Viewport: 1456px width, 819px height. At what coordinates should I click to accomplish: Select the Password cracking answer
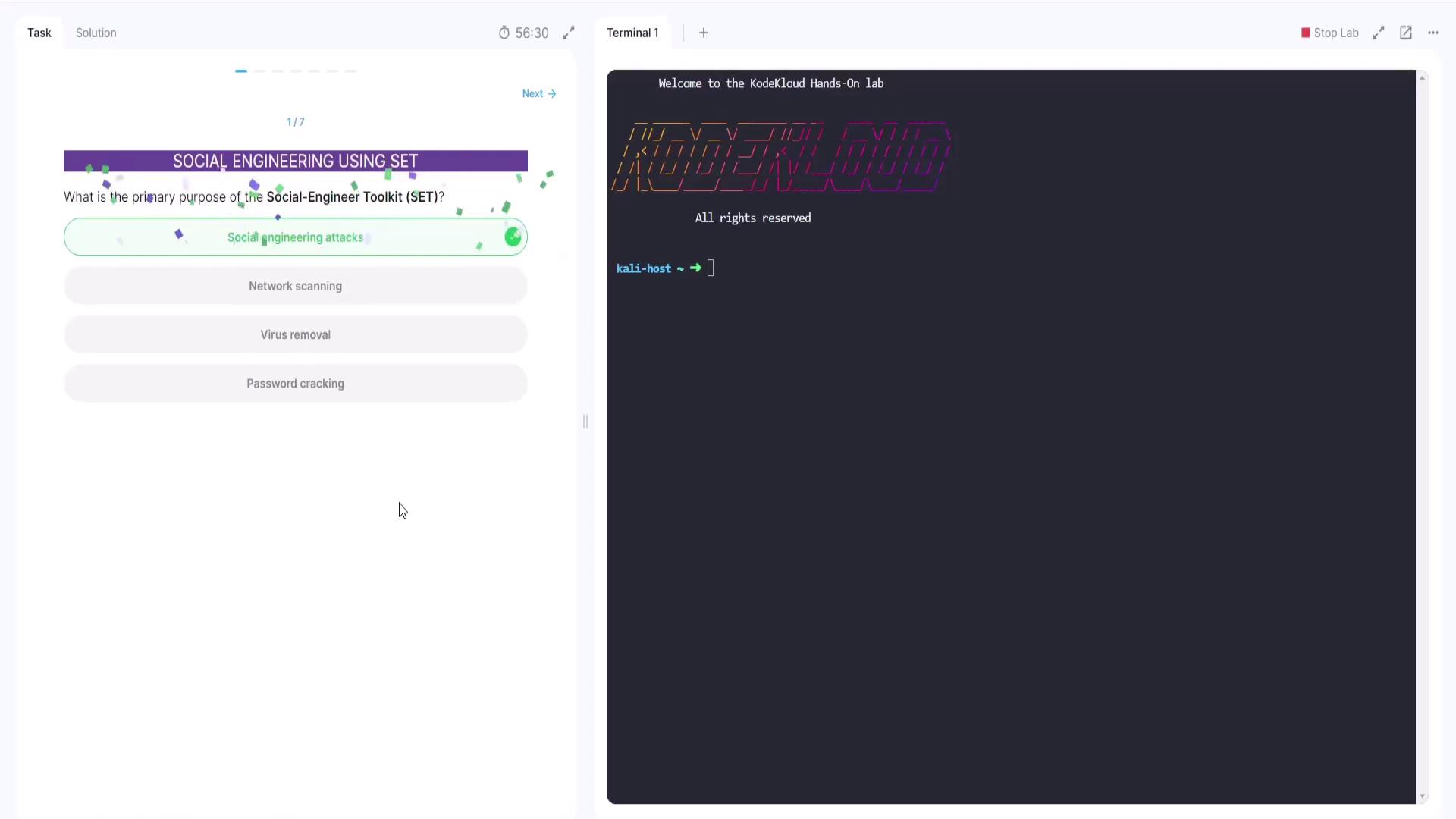(x=295, y=384)
